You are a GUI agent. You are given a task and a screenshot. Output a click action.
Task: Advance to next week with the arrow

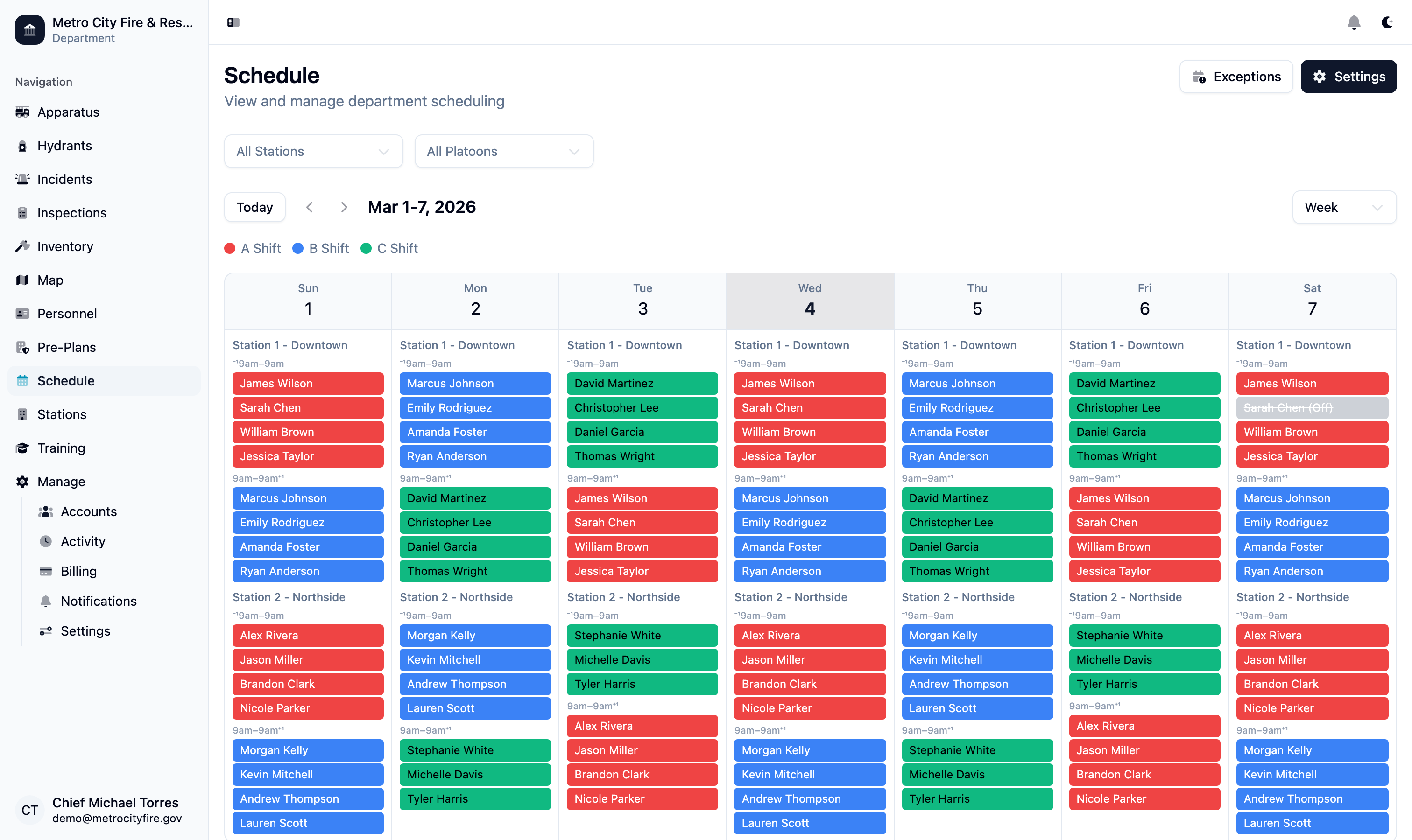345,207
